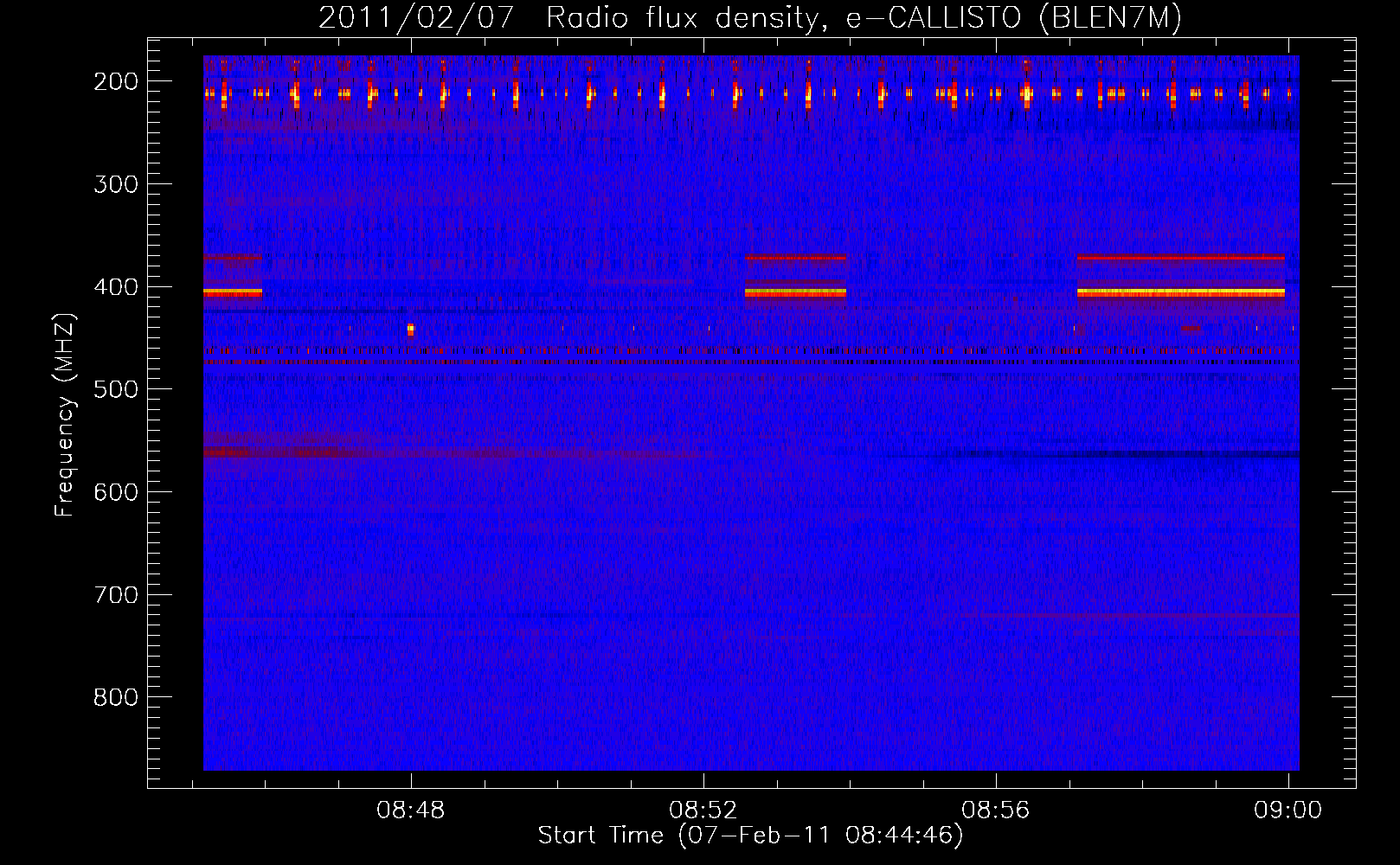Click the plot title 'Radio flux density, e-CALLISTO (BLEN7M)'
Image resolution: width=1400 pixels, height=865 pixels.
(x=864, y=17)
